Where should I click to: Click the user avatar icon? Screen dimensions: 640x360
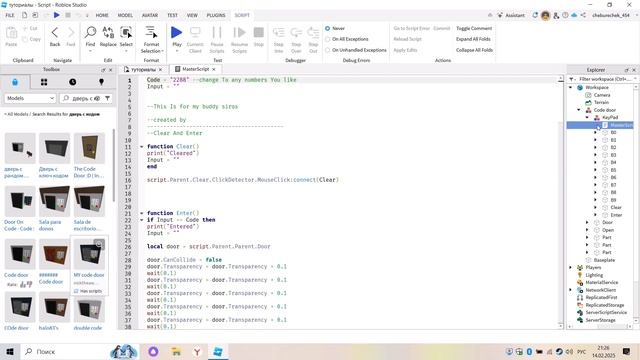[x=545, y=16]
